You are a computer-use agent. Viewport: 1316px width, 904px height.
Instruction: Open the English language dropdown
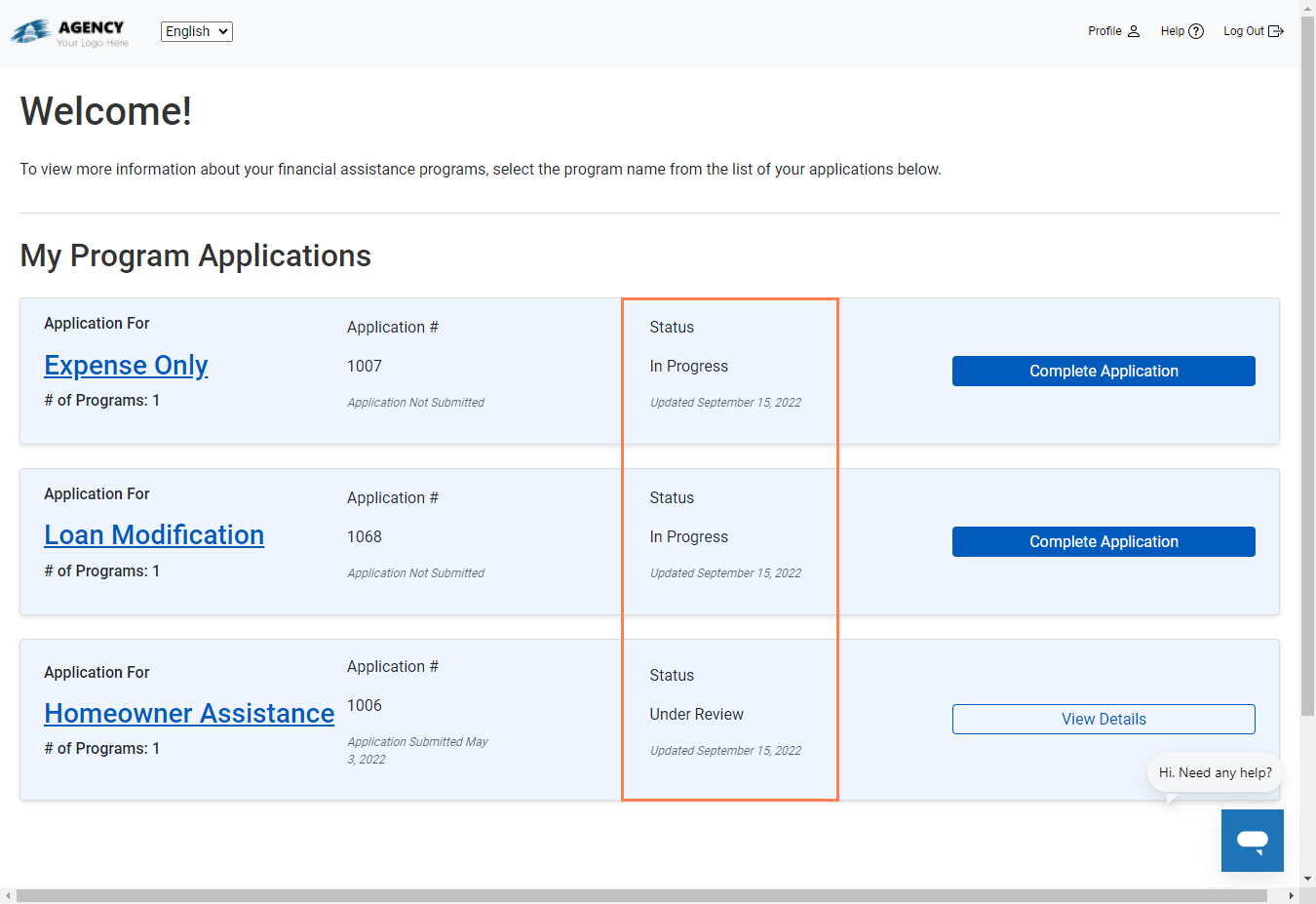(x=196, y=31)
